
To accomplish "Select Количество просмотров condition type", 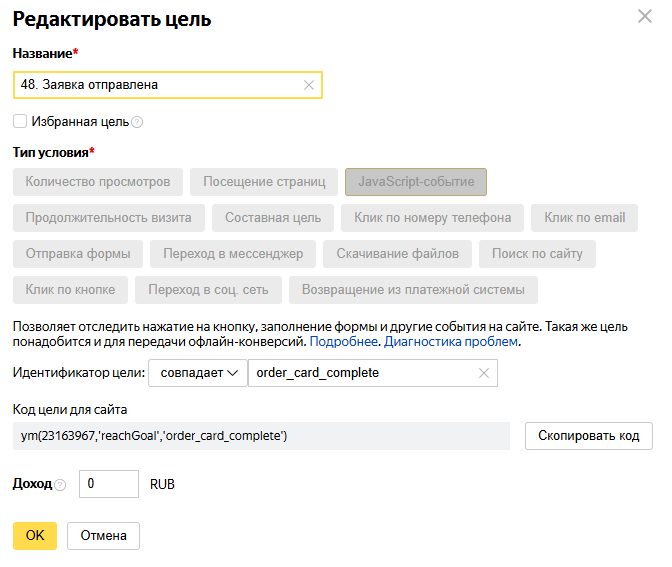I will [98, 182].
